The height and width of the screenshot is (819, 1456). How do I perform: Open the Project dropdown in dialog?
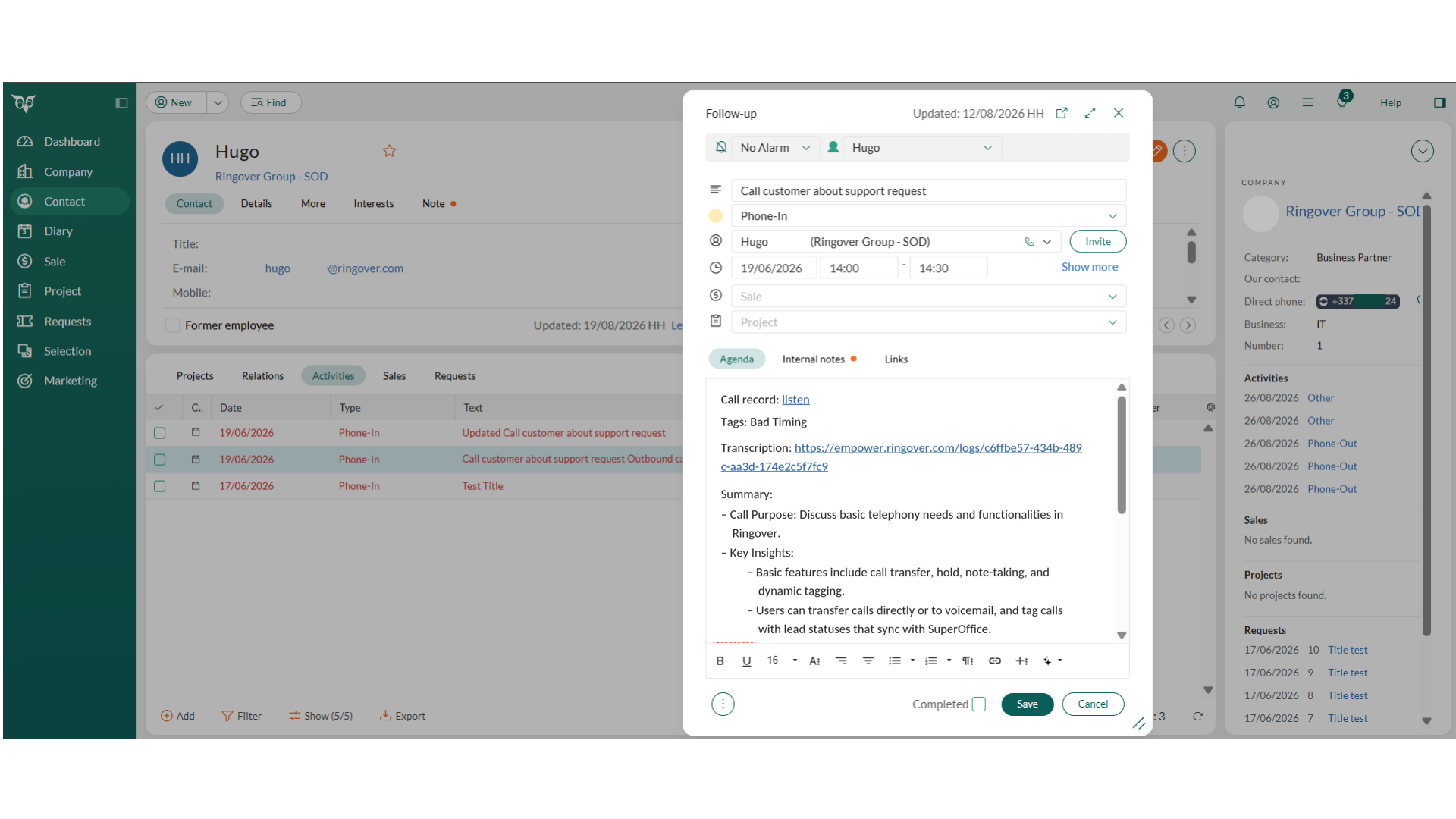click(x=929, y=322)
